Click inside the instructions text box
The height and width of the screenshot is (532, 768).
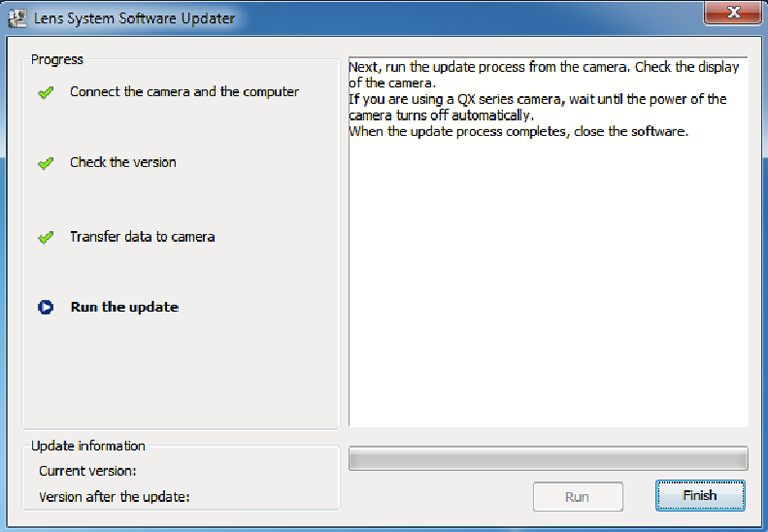(547, 280)
